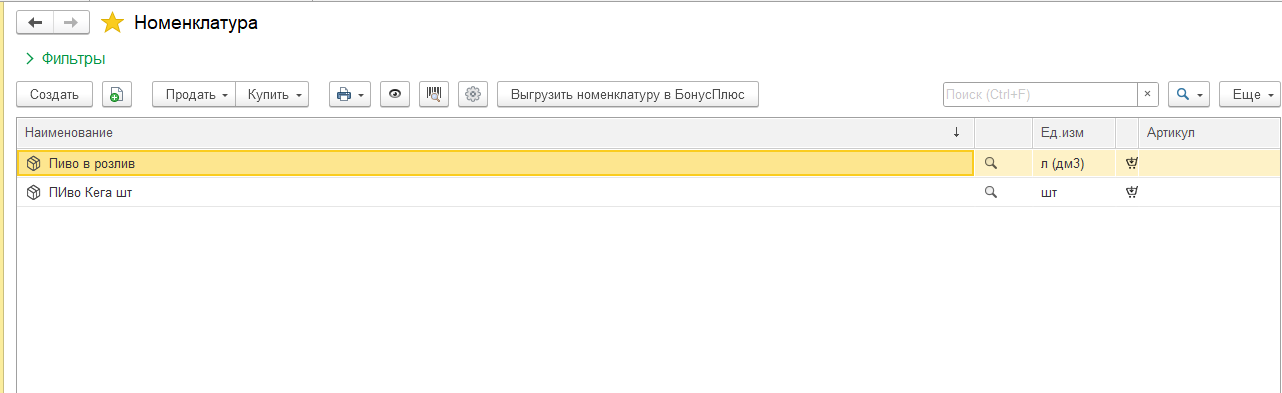Open the settings gear icon
Viewport: 1282px width, 393px height.
coord(474,94)
